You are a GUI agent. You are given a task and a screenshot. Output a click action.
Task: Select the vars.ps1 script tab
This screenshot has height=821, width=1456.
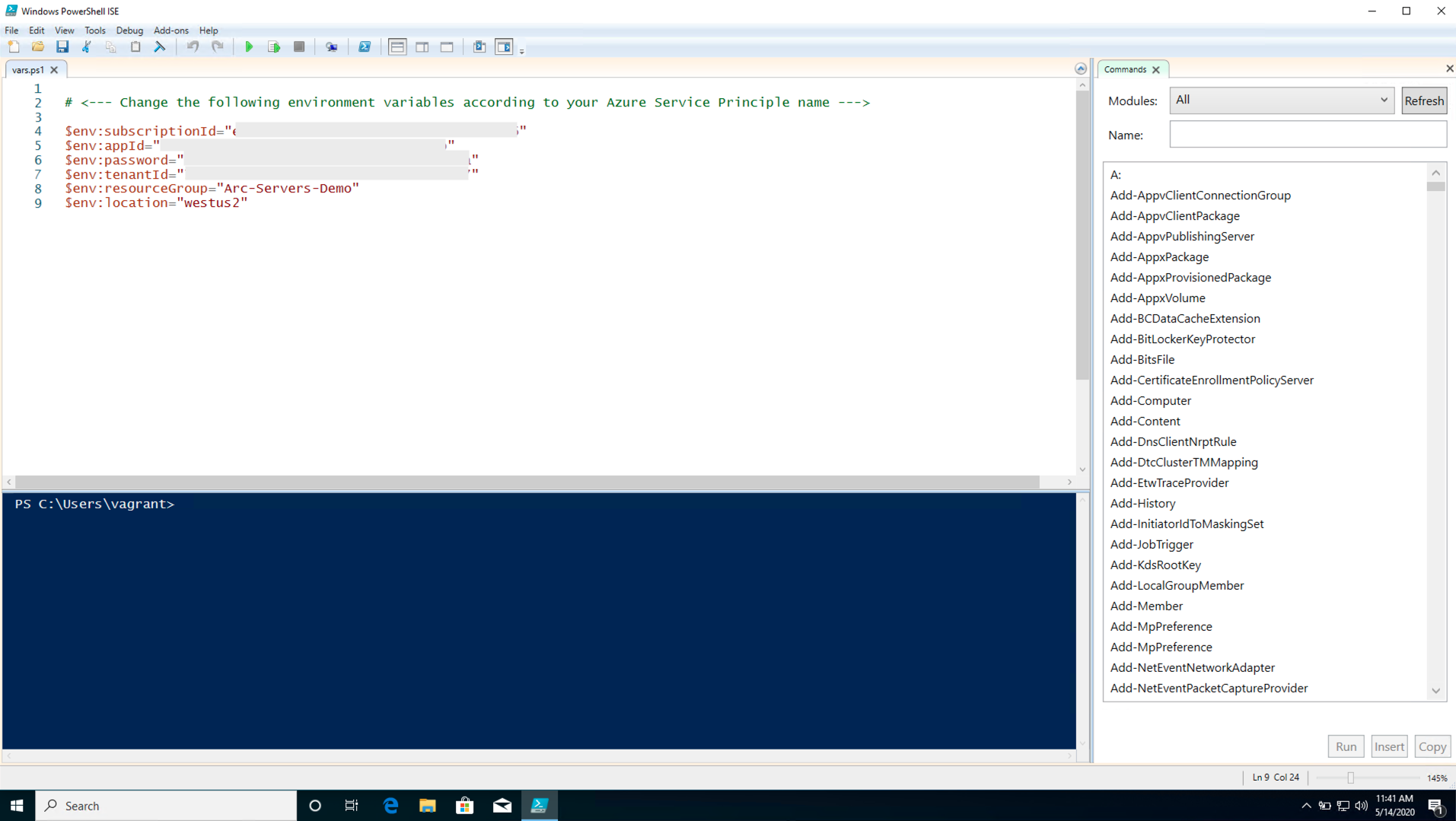[x=28, y=69]
